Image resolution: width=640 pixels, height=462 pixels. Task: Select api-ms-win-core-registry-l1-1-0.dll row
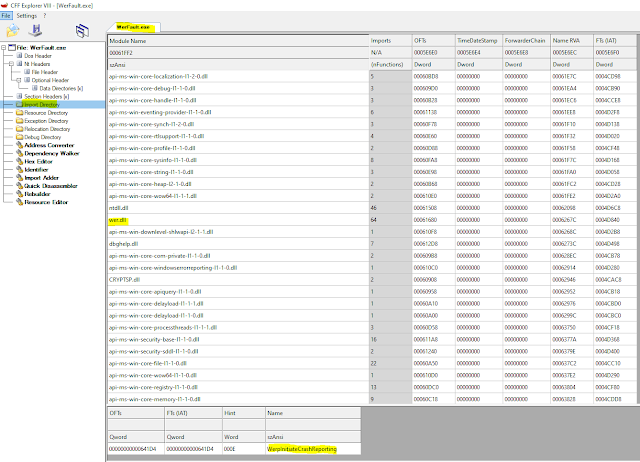click(372, 387)
